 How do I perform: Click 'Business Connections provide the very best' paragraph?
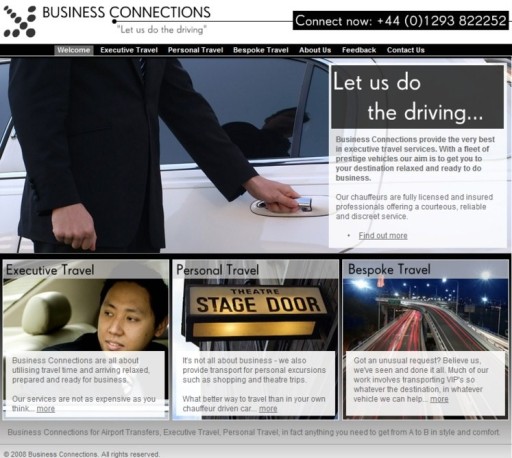415,159
